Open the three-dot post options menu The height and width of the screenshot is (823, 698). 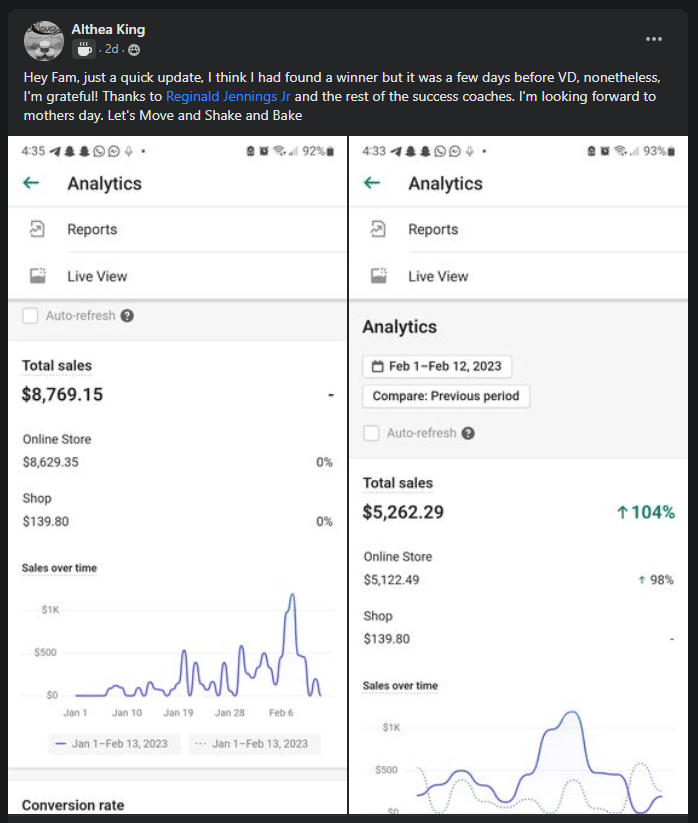pyautogui.click(x=654, y=39)
